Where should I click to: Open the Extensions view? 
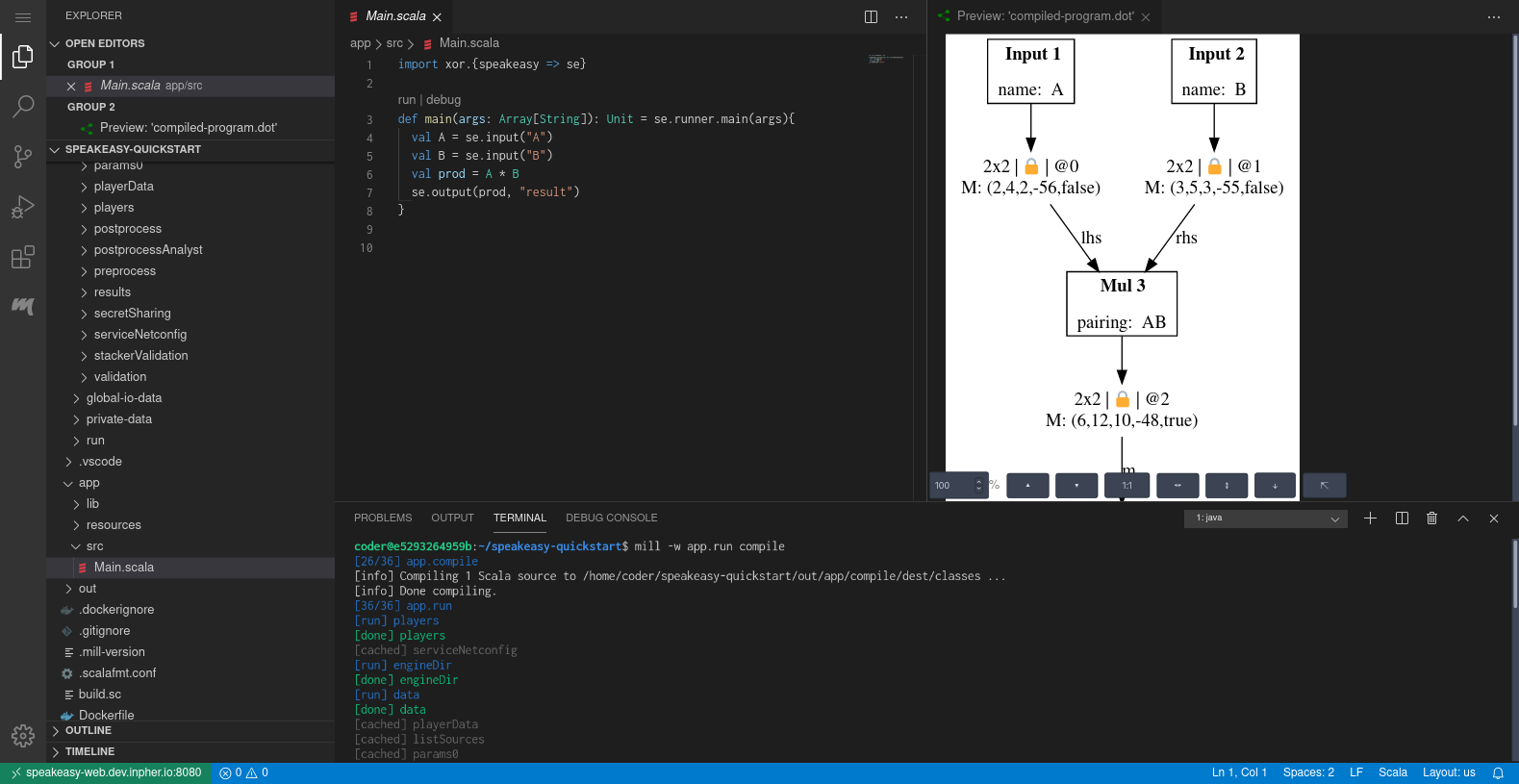coord(23,257)
